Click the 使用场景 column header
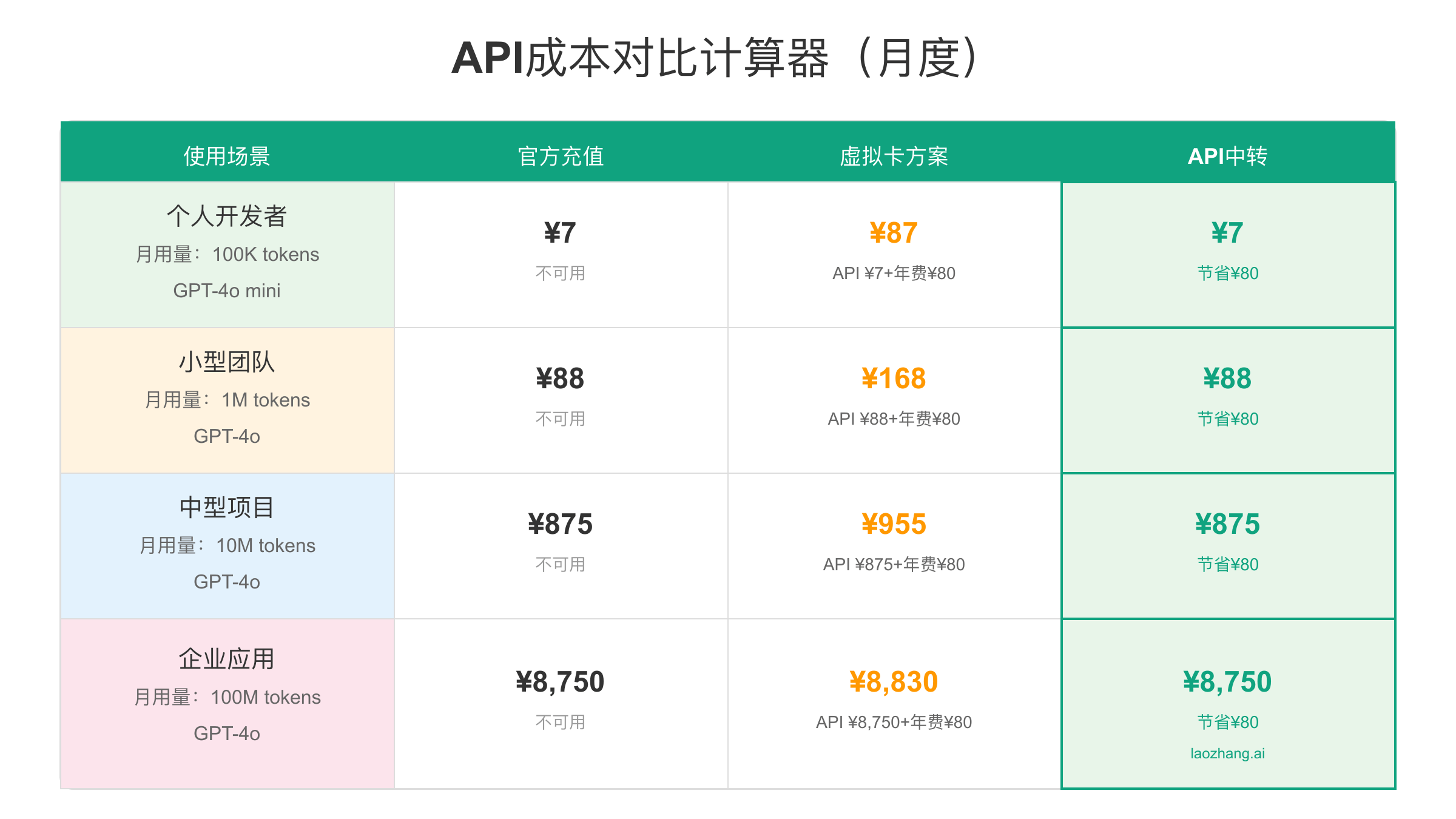Image resolution: width=1456 pixels, height=819 pixels. click(227, 156)
